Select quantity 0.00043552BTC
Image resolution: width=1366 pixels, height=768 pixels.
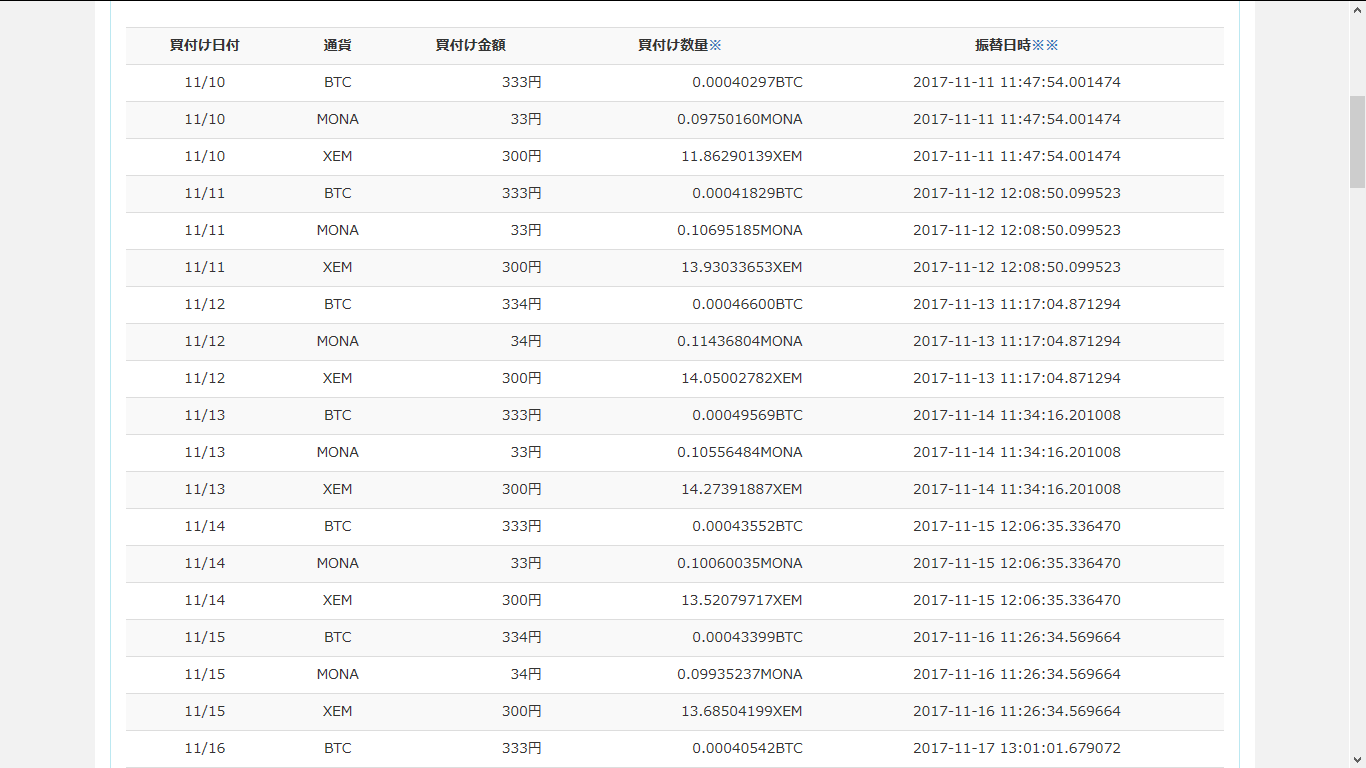(x=747, y=526)
